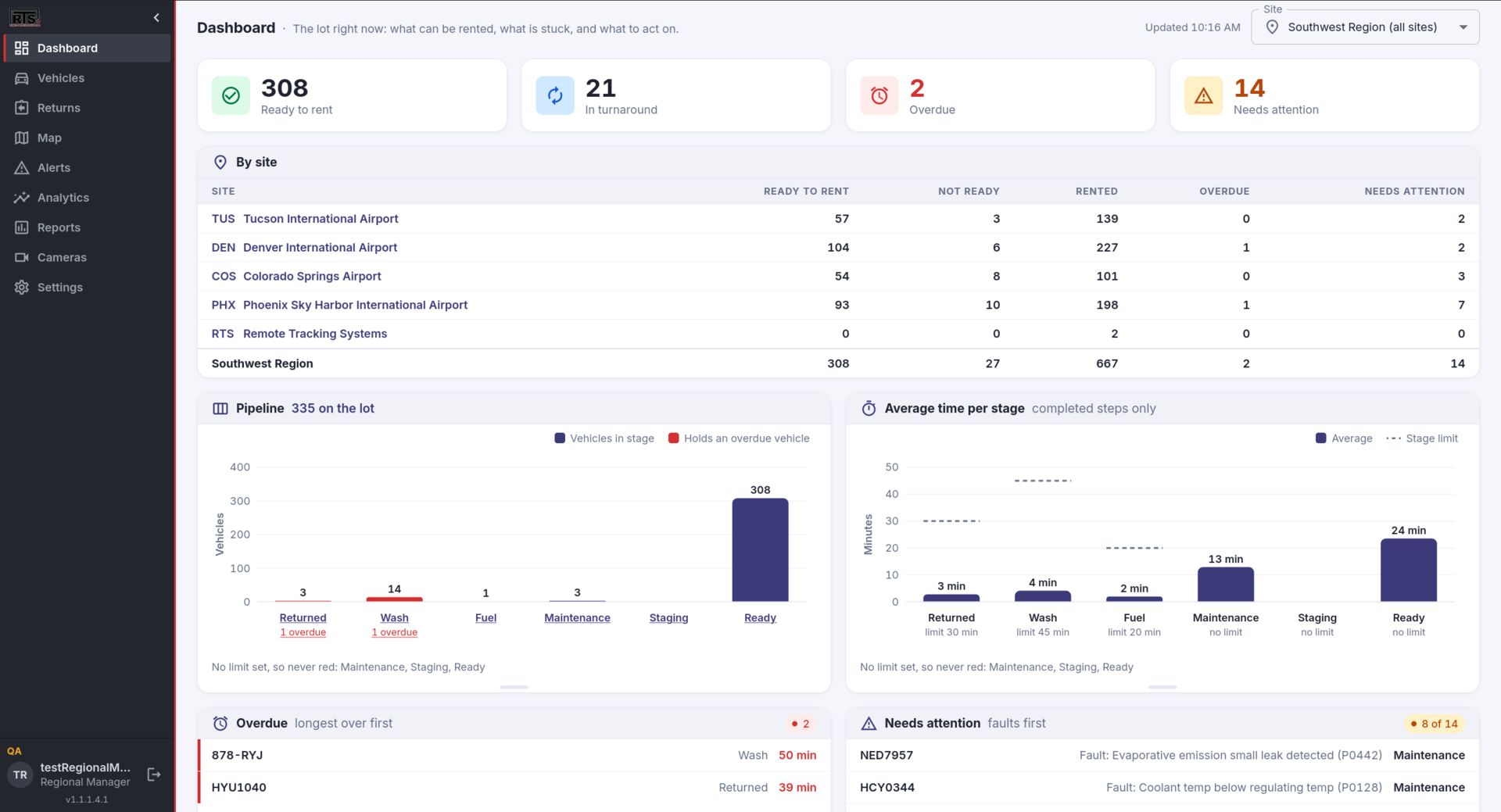Click the stopwatch icon beside Average time per stage
This screenshot has height=812, width=1501.
[x=869, y=409]
